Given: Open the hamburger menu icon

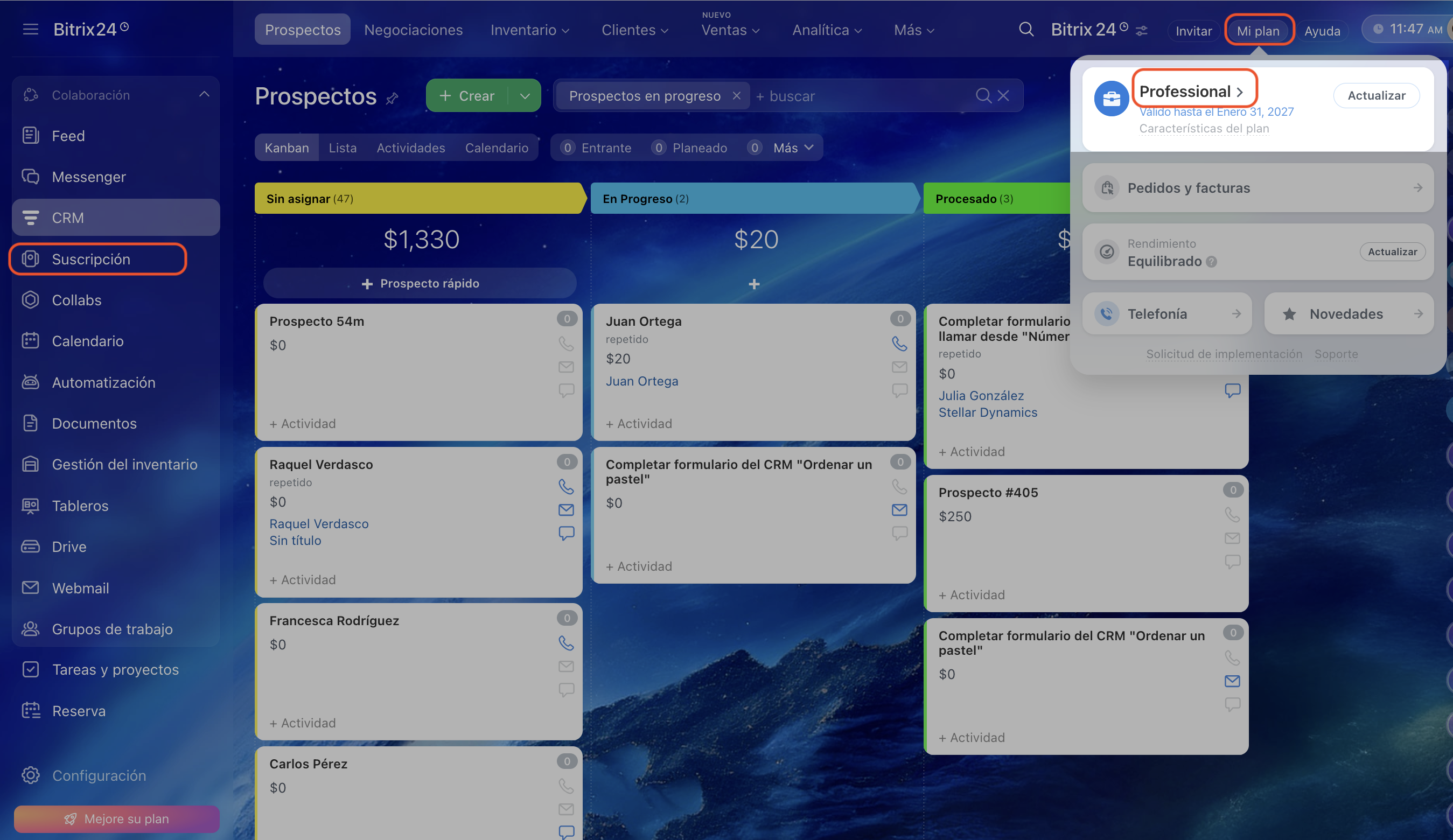Looking at the screenshot, I should (x=30, y=30).
